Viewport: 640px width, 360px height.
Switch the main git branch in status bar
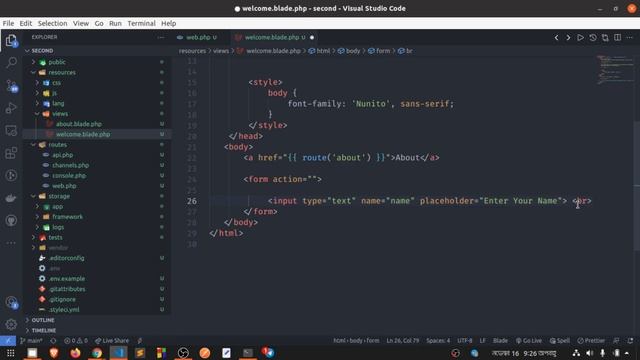point(31,340)
